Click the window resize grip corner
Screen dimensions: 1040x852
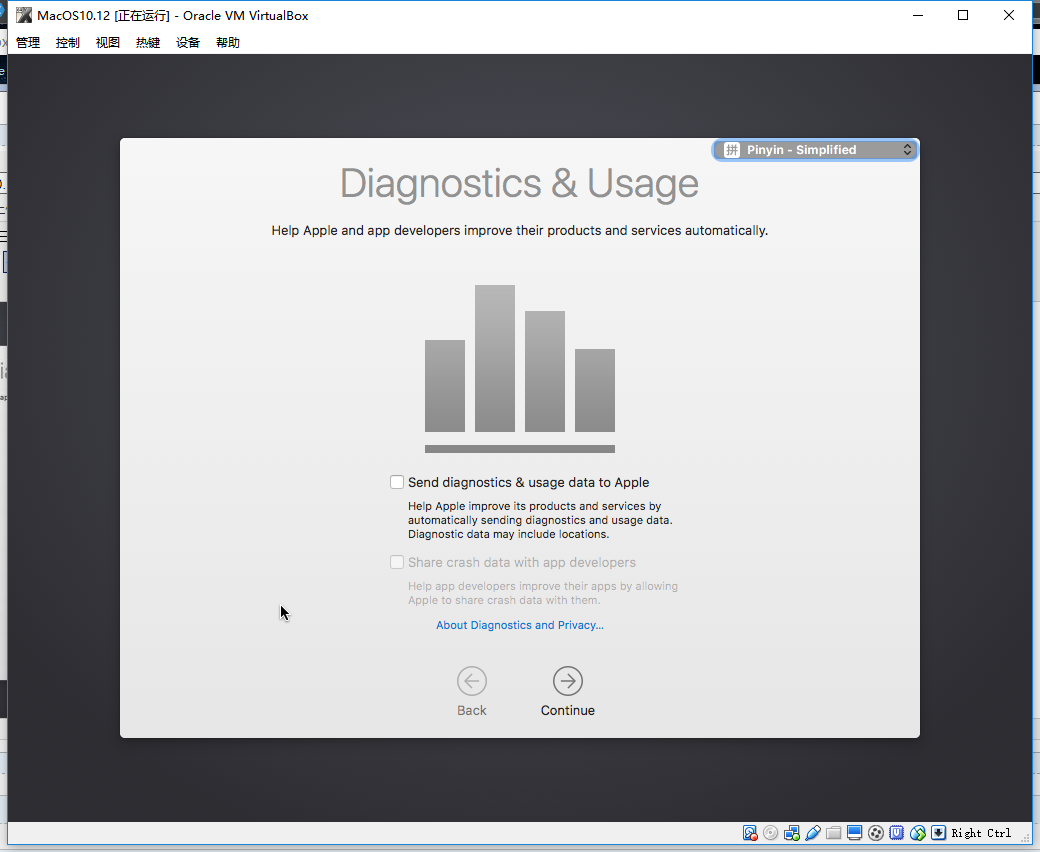tap(1025, 838)
